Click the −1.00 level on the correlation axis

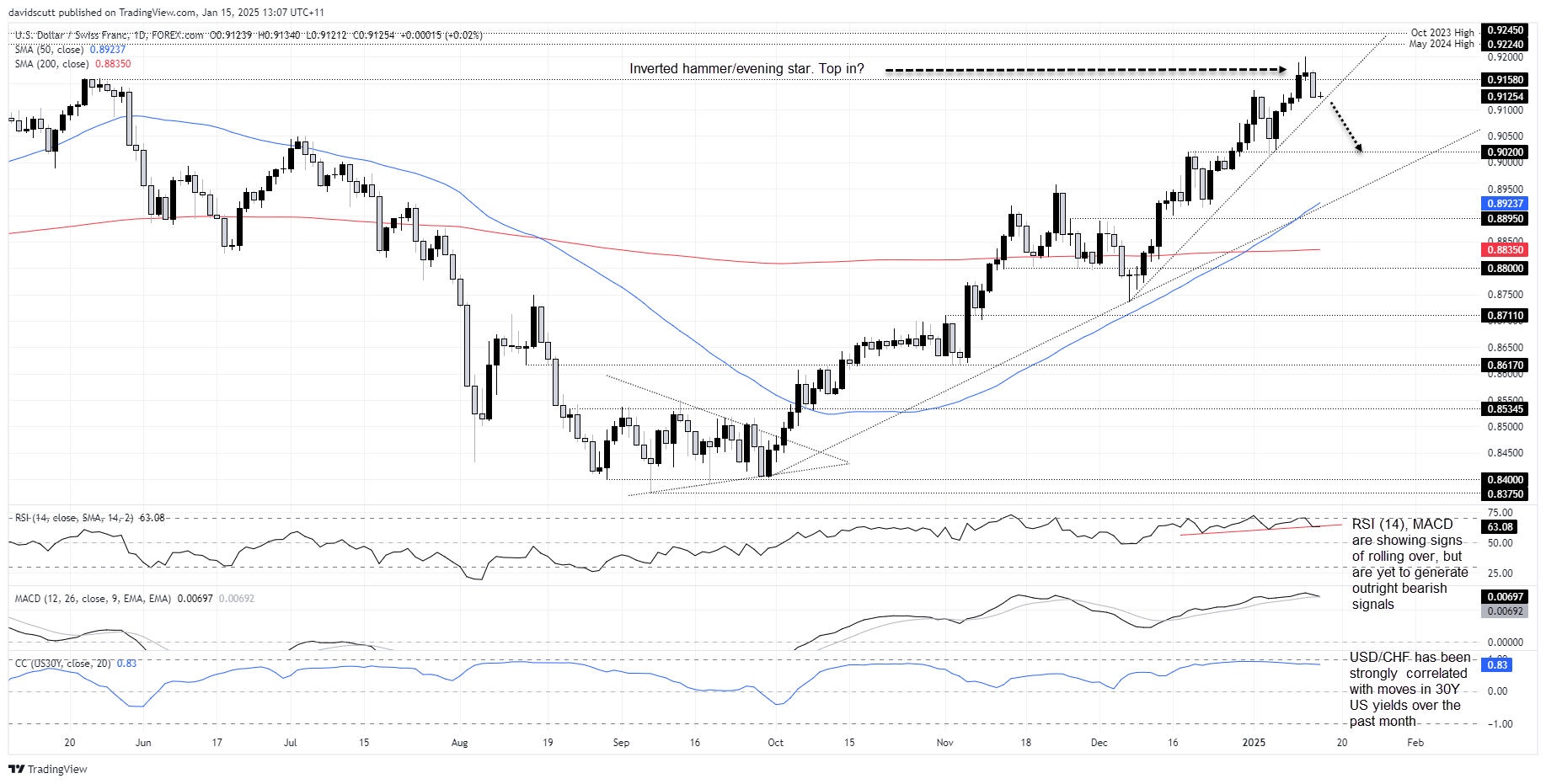coord(1499,724)
